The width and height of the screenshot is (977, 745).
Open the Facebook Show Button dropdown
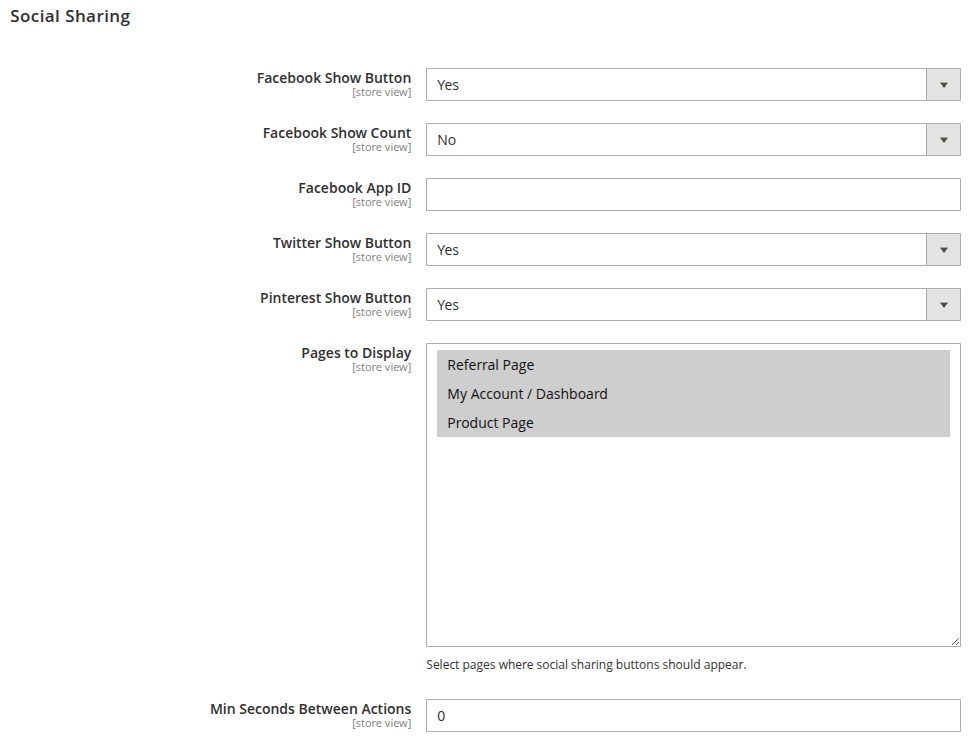[693, 85]
